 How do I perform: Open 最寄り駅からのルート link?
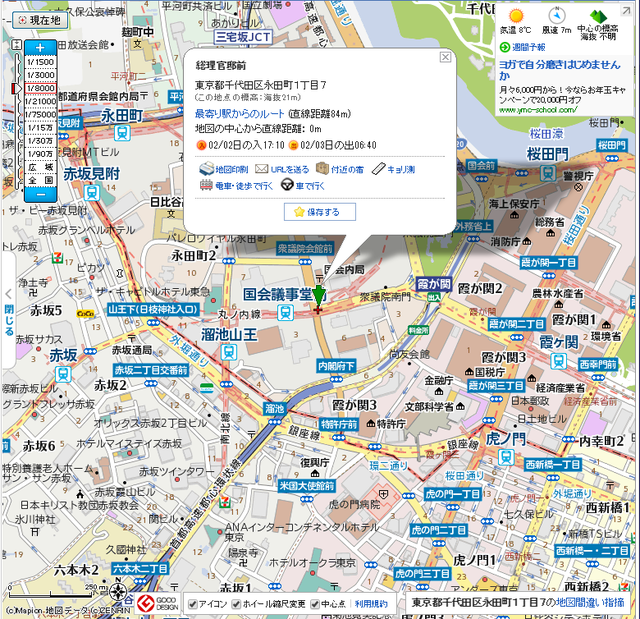point(240,113)
